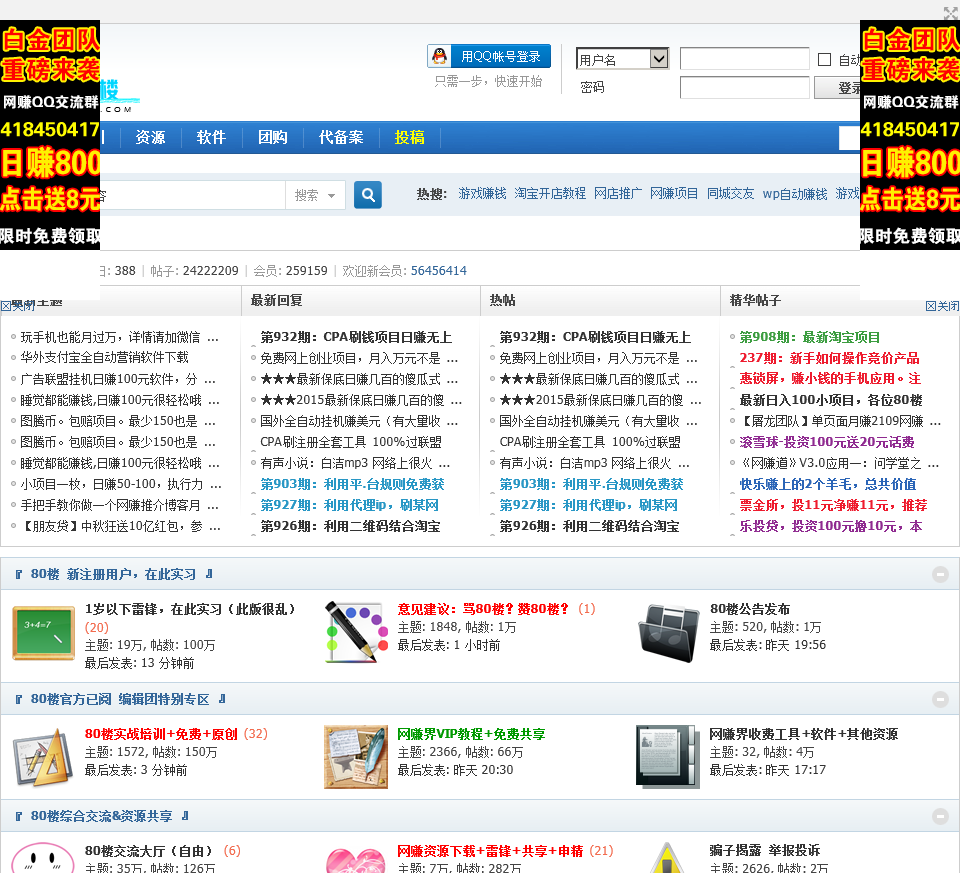Open the 用户名 login type dropdown

coord(623,59)
